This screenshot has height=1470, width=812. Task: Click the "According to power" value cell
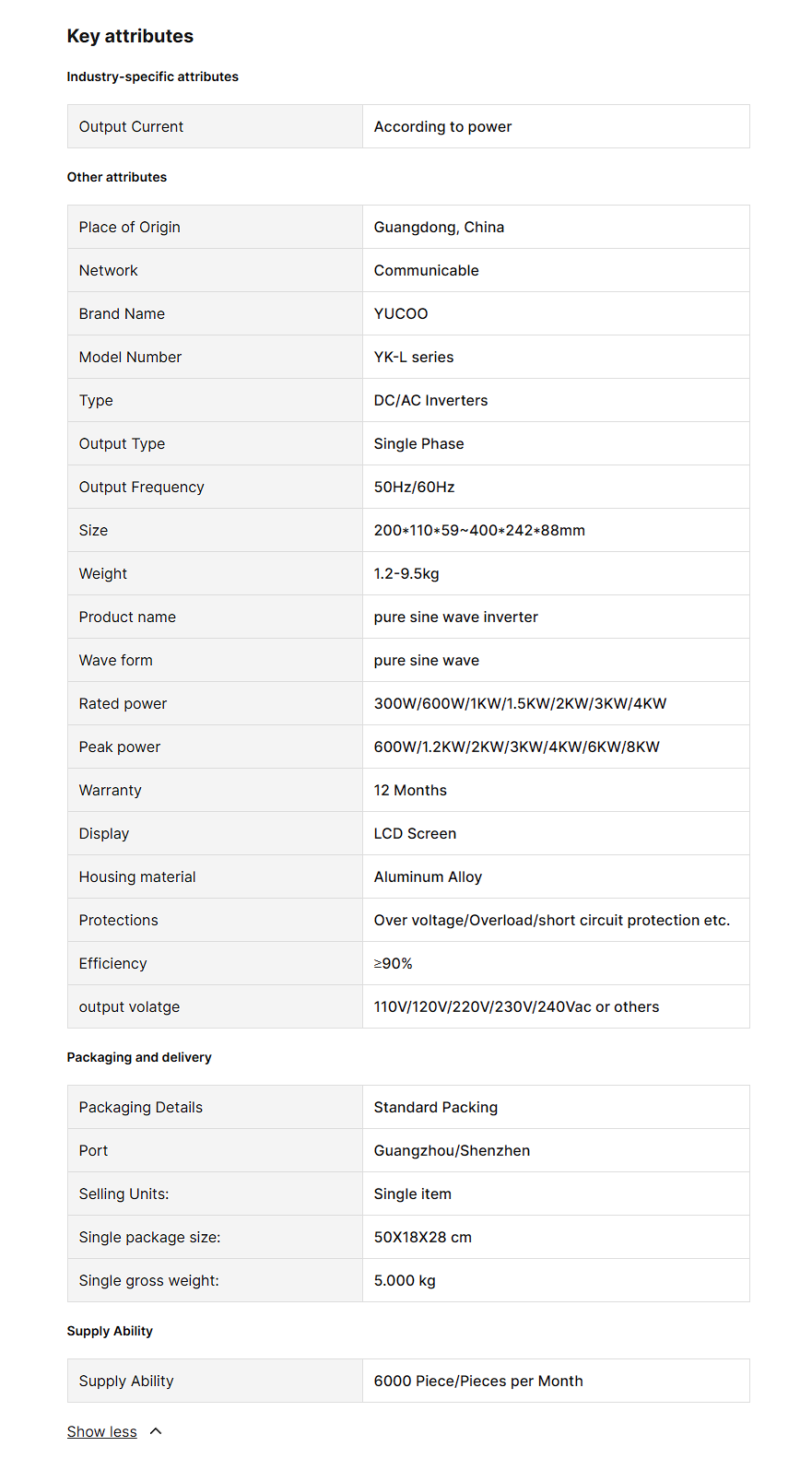442,126
